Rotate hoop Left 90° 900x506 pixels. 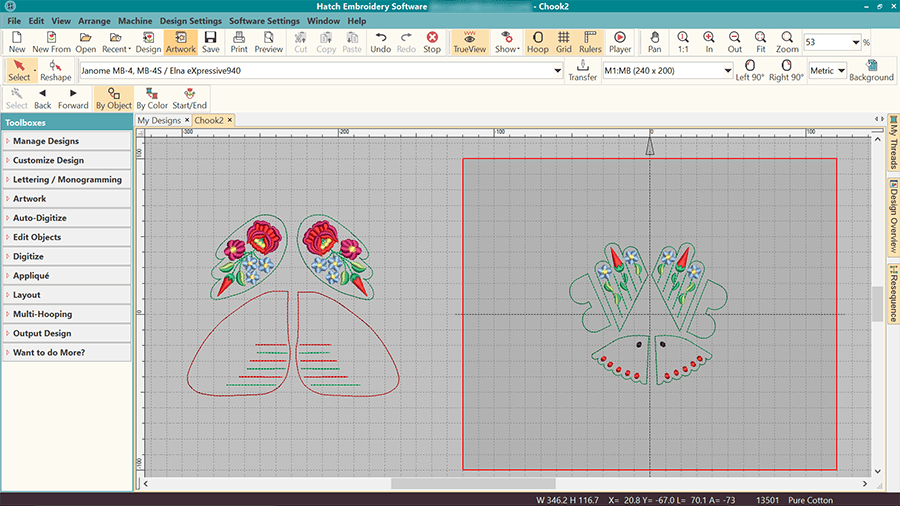(749, 71)
